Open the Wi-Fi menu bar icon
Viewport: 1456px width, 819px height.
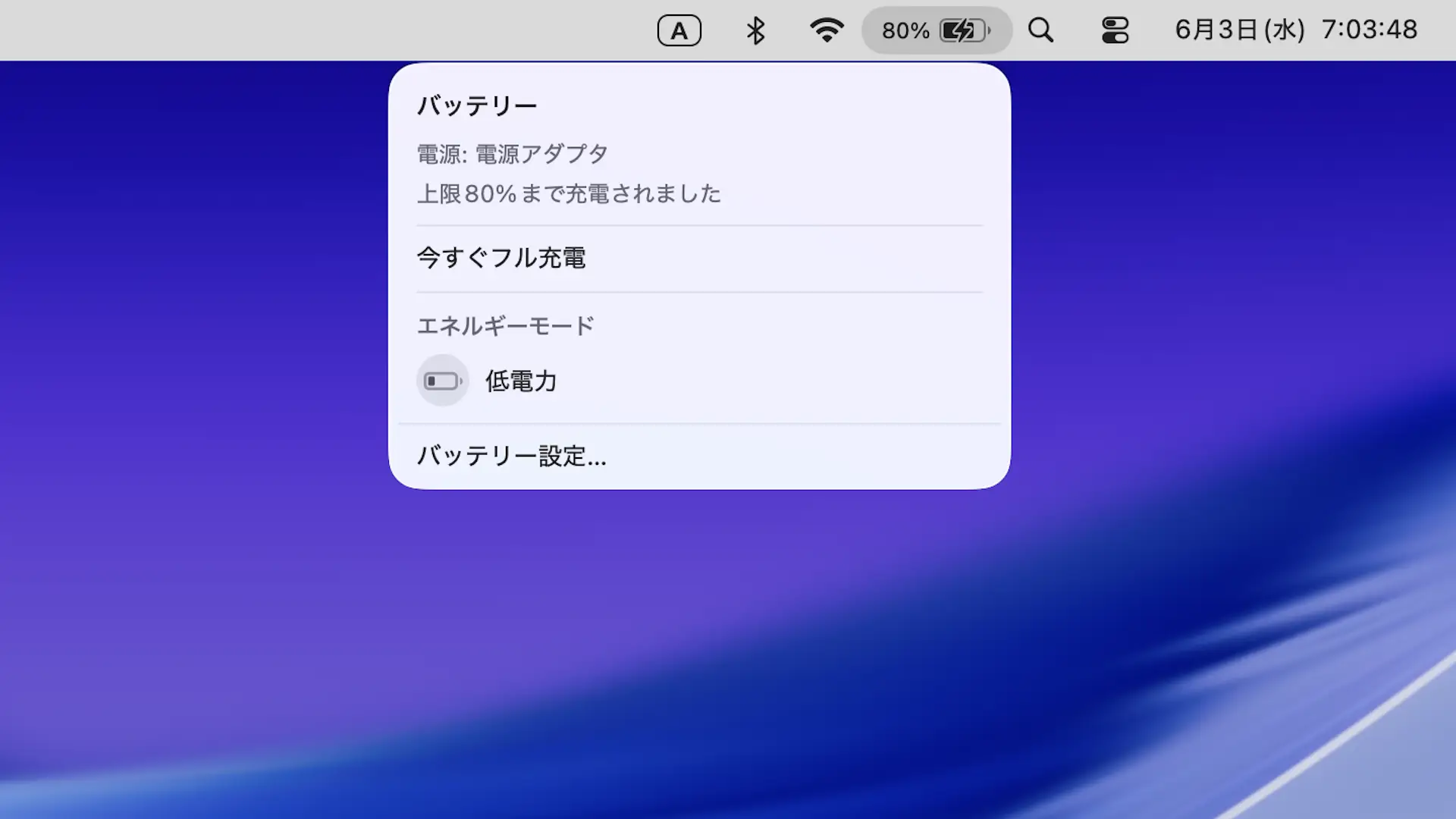click(x=827, y=30)
